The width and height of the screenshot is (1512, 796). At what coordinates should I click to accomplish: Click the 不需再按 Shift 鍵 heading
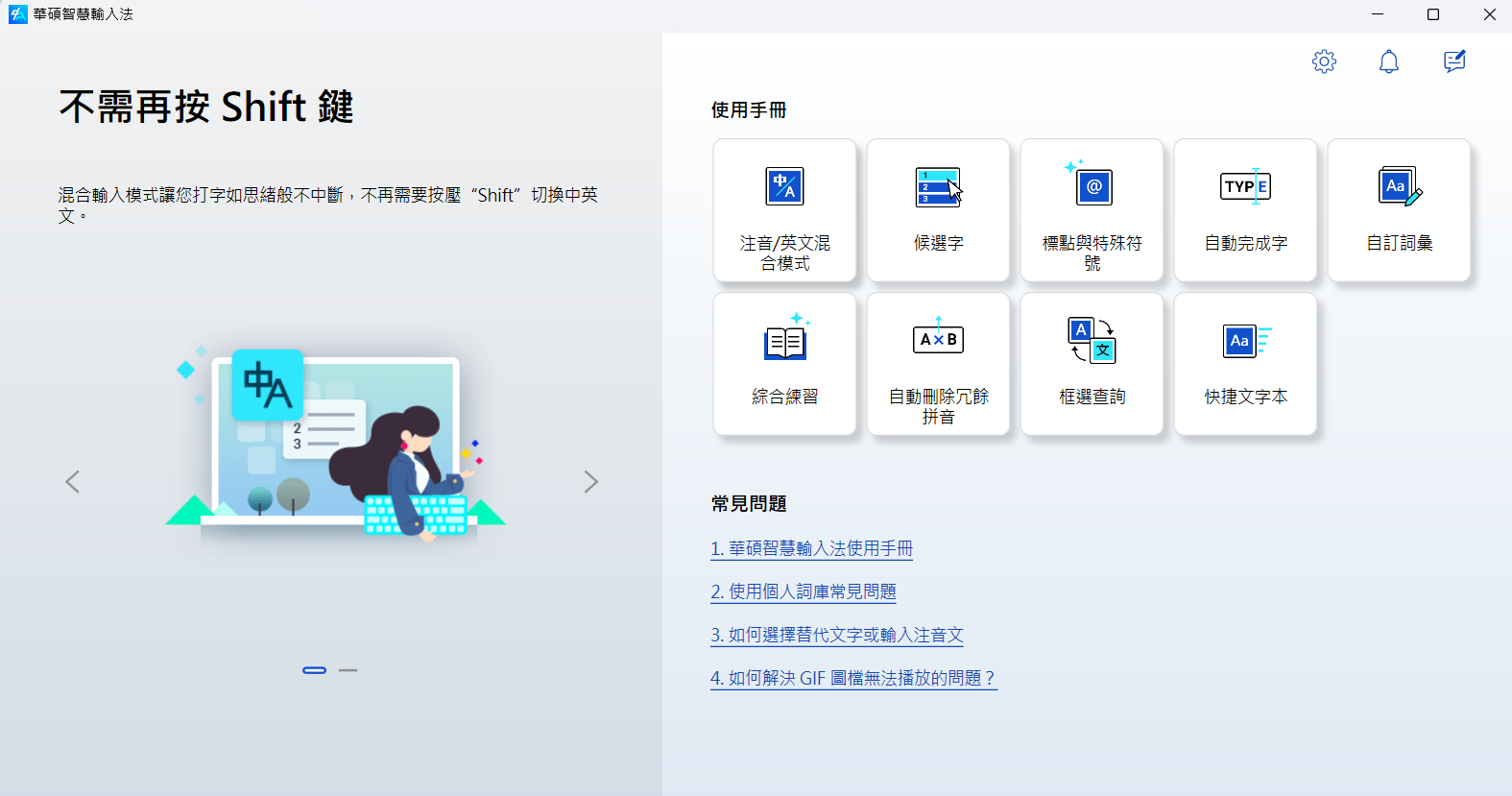(206, 107)
